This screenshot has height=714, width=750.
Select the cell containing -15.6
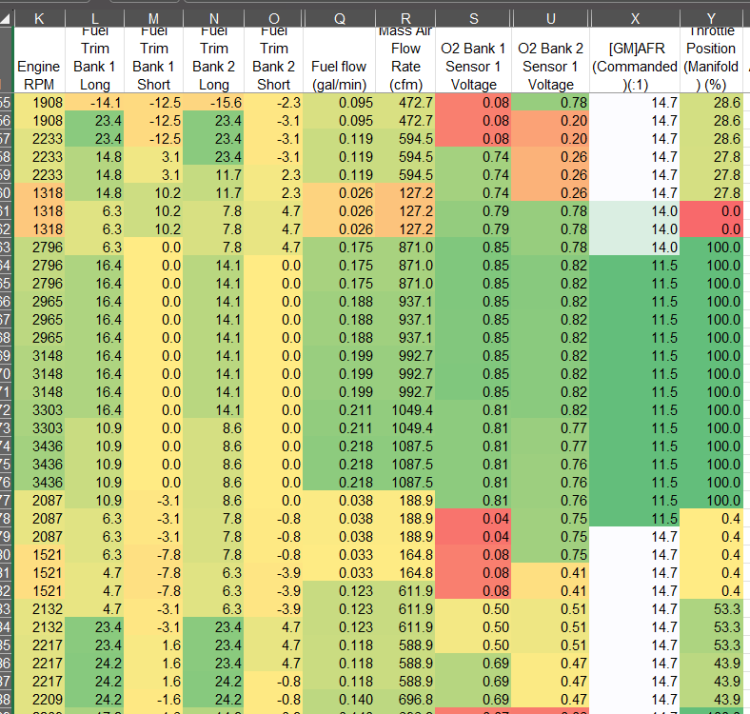[214, 103]
